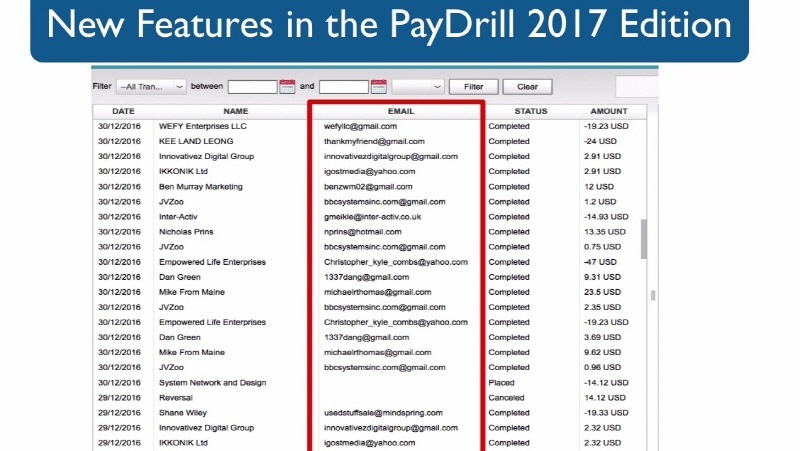This screenshot has height=451, width=800.
Task: Click the 12 USD amount cell
Action: click(x=599, y=187)
